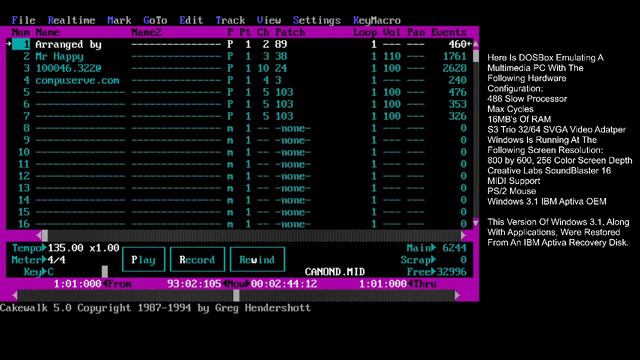Click events count 1761
Viewport: 640px width, 360px height.
(x=455, y=56)
